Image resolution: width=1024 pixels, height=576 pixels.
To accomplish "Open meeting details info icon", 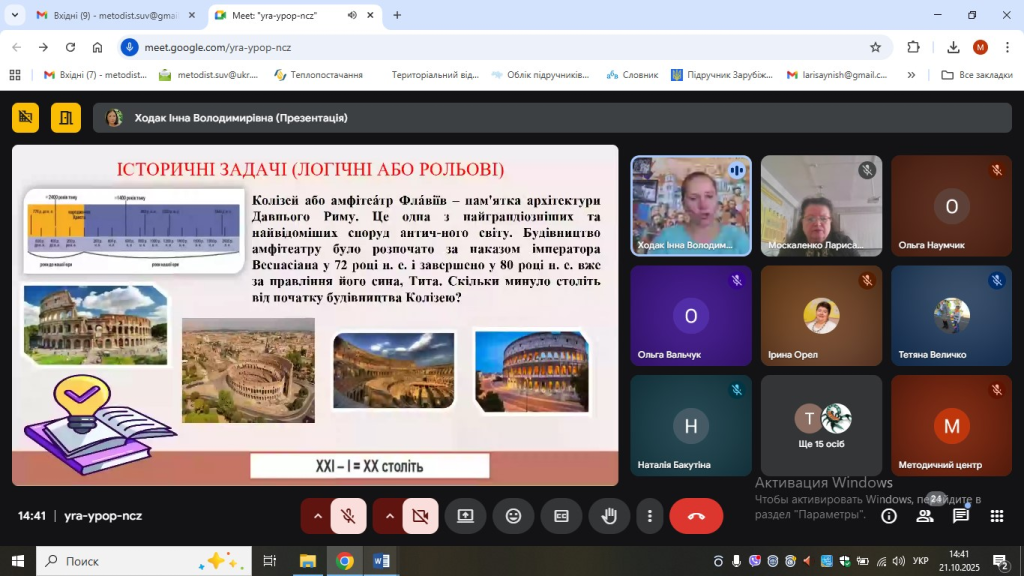I will click(x=888, y=516).
